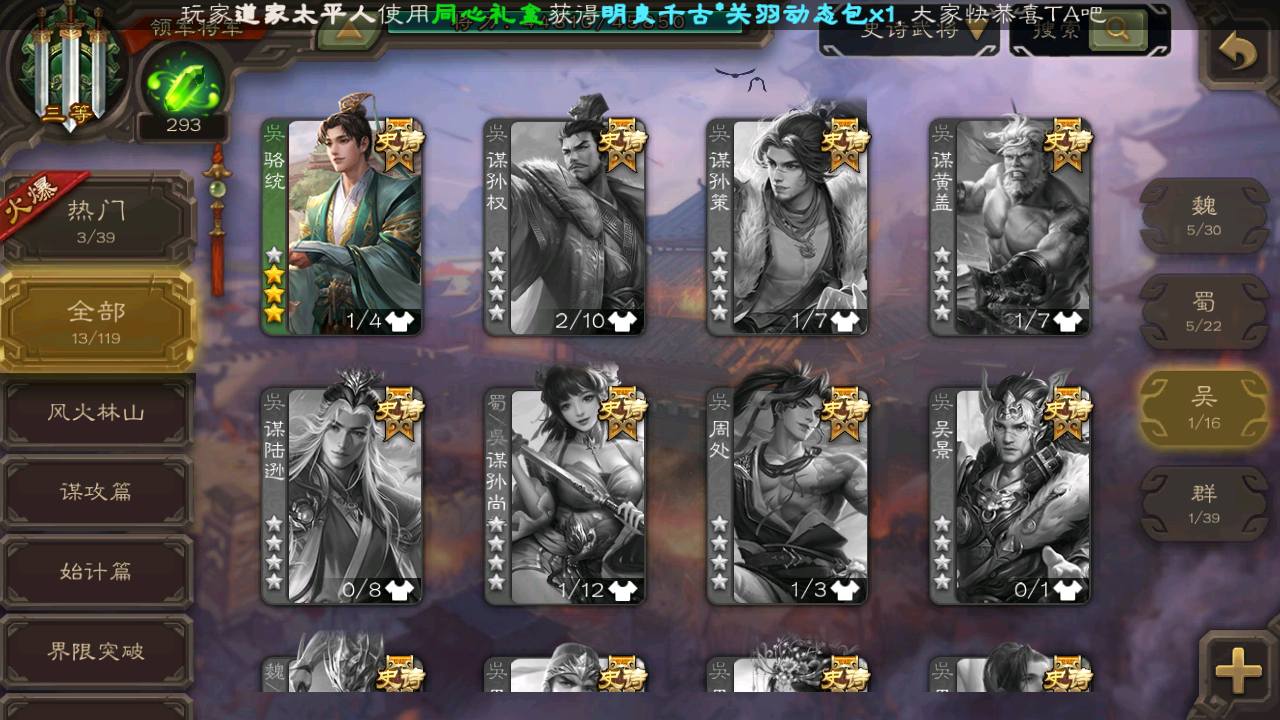The width and height of the screenshot is (1280, 720).
Task: Open the 谋陆逊 general card portrait
Action: pos(342,495)
